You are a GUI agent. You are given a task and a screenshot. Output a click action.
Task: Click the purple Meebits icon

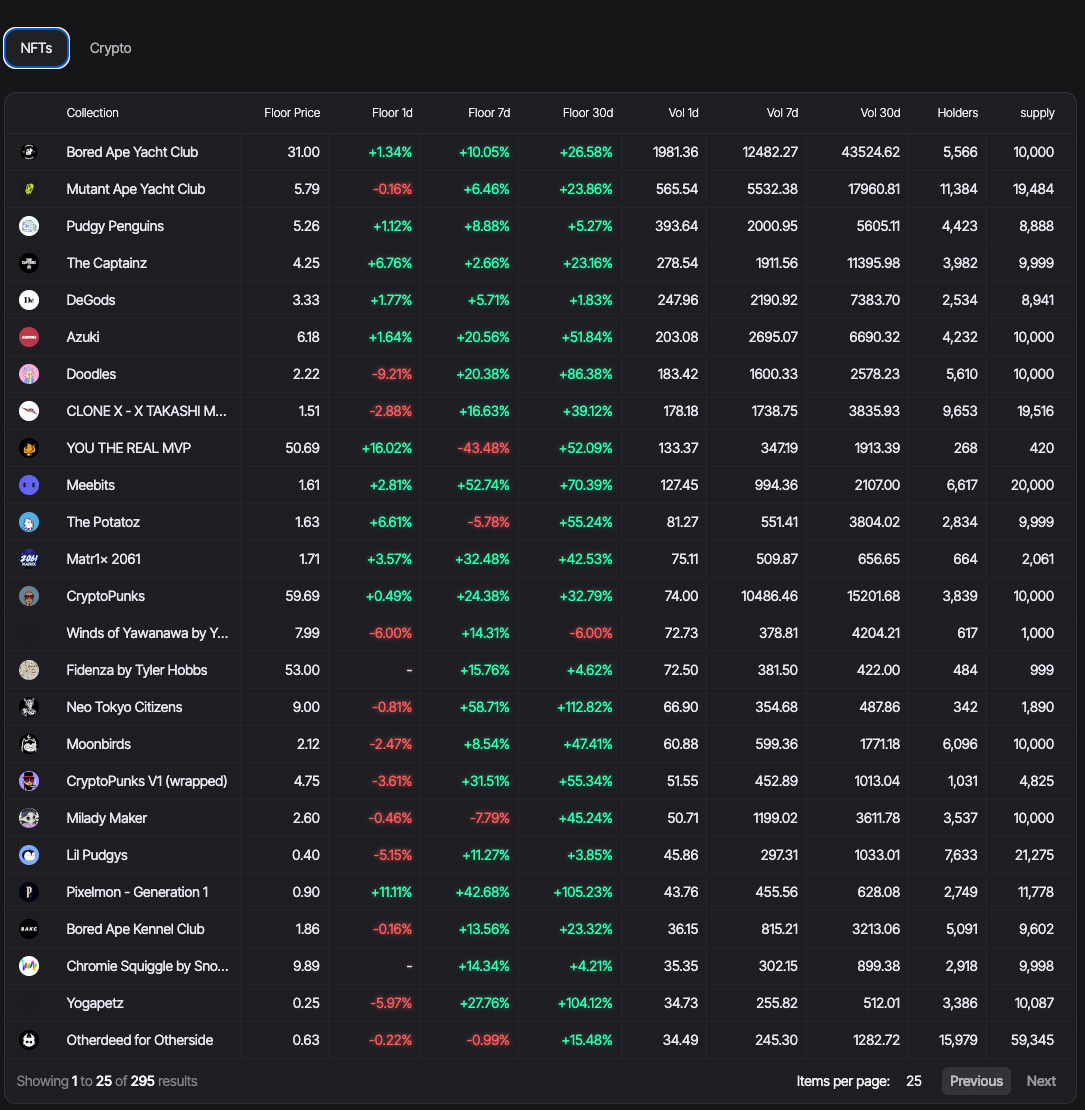click(x=29, y=485)
